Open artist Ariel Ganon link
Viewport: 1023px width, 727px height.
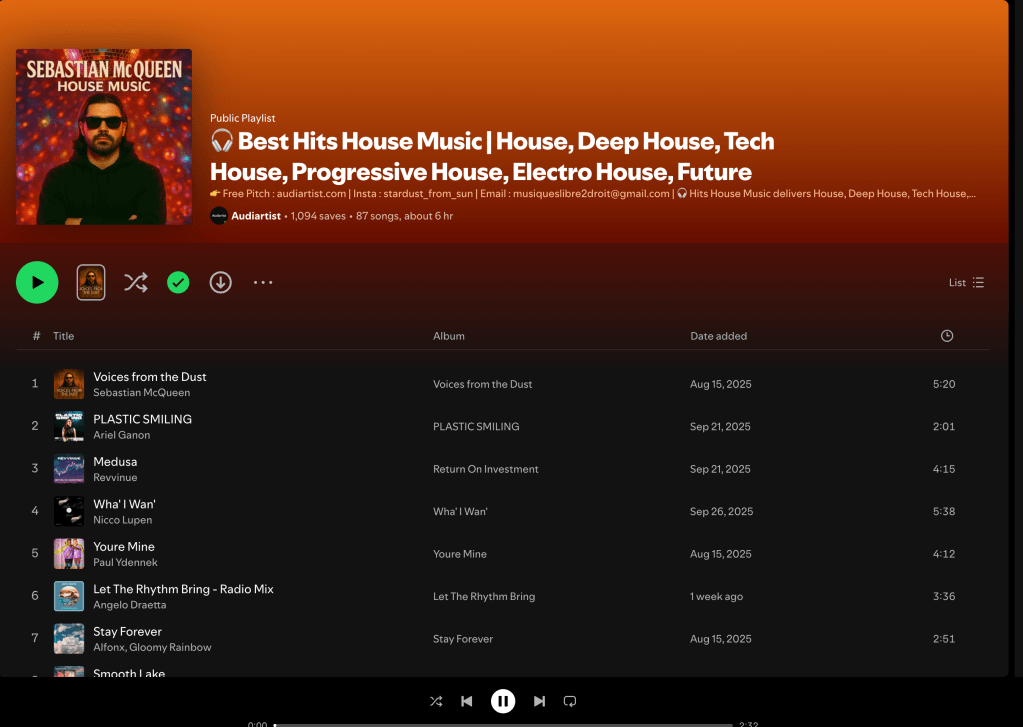pyautogui.click(x=121, y=435)
